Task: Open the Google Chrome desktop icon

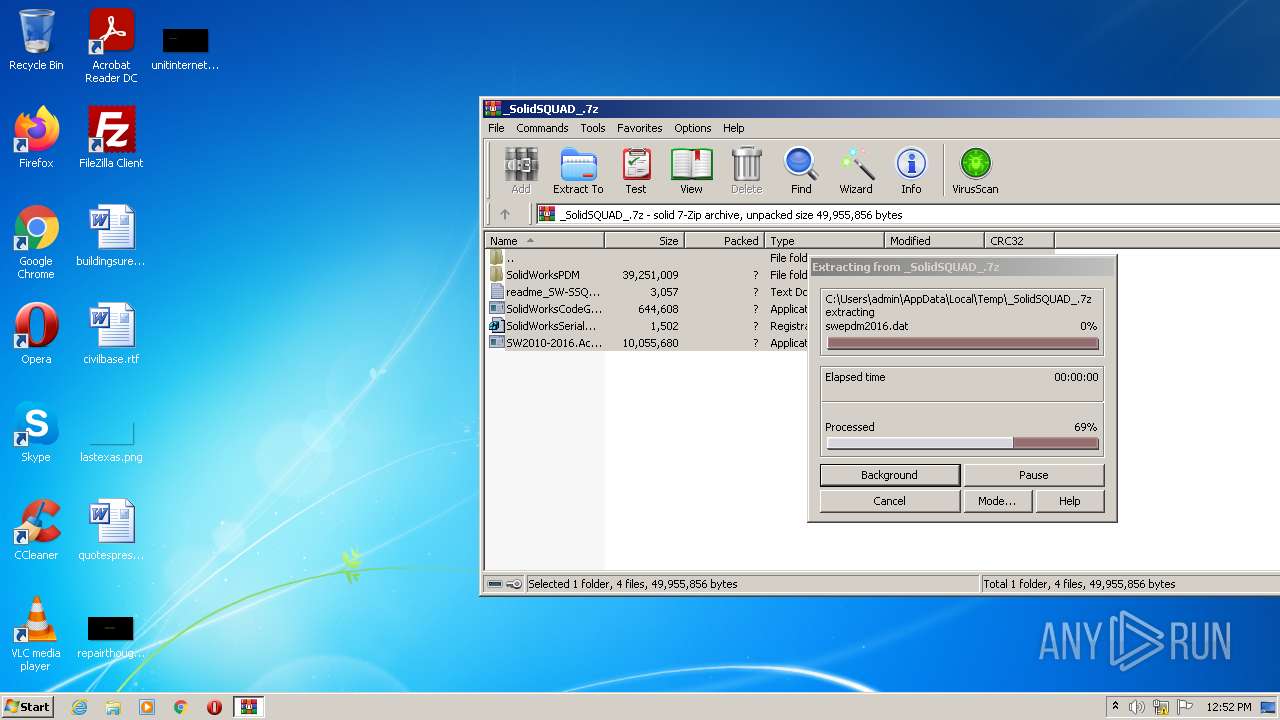Action: coord(36,242)
